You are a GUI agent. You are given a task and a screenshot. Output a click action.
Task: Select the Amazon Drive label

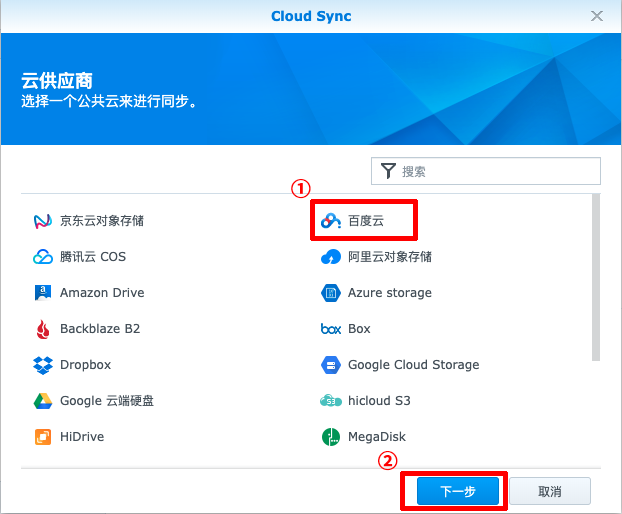[x=102, y=293]
